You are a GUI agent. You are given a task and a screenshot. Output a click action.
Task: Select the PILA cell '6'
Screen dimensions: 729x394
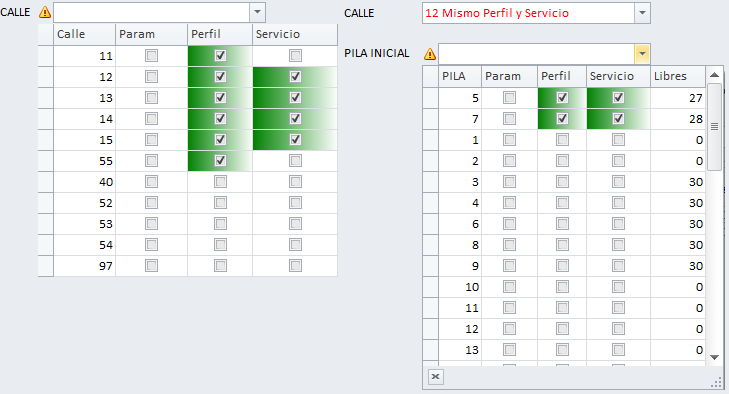click(460, 224)
